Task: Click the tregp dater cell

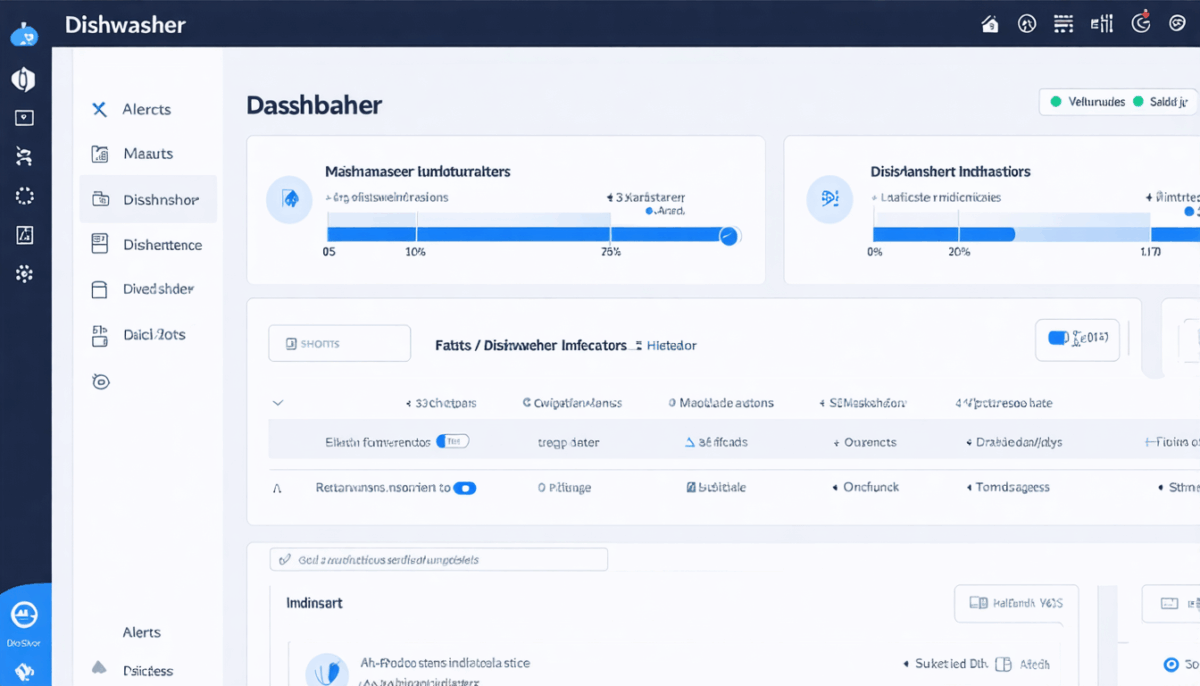Action: coord(569,442)
